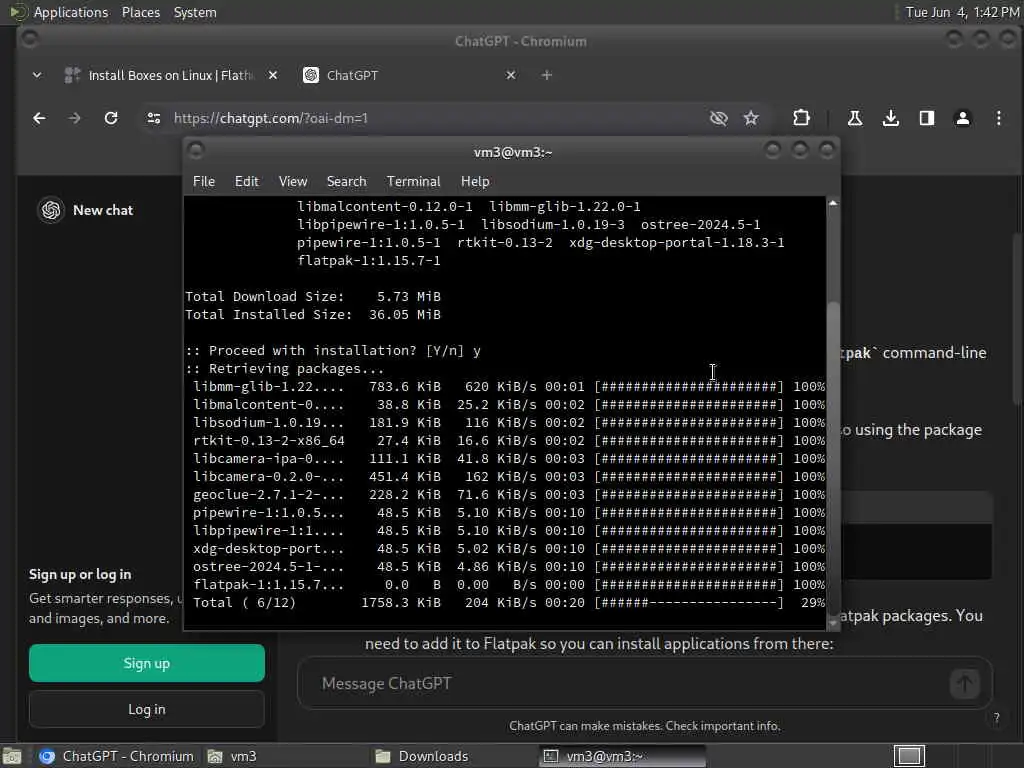Click the question mark help icon
This screenshot has width=1024, height=768.
click(997, 718)
